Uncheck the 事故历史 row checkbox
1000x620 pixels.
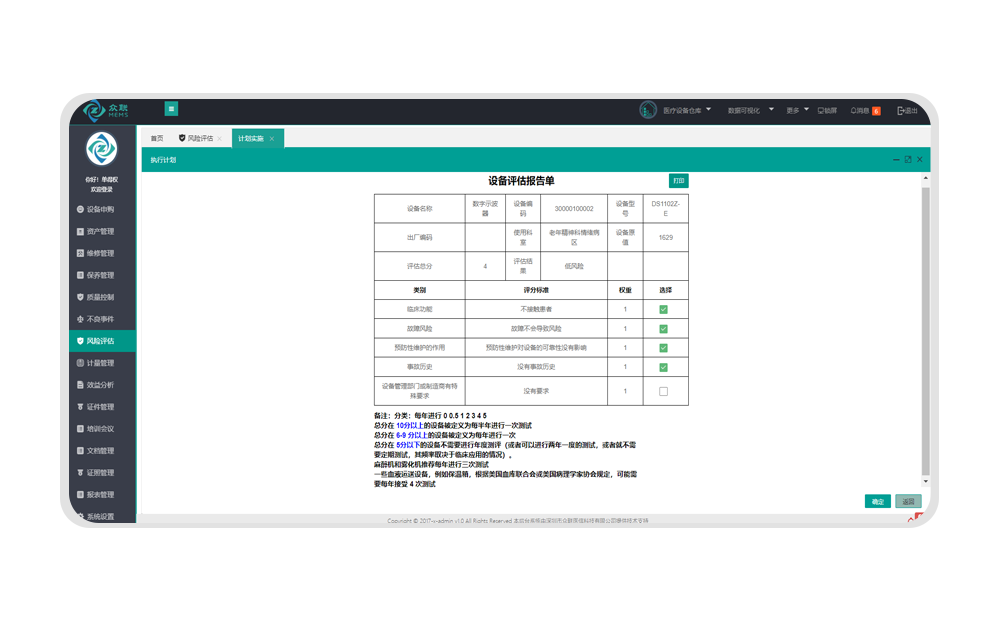click(x=663, y=367)
